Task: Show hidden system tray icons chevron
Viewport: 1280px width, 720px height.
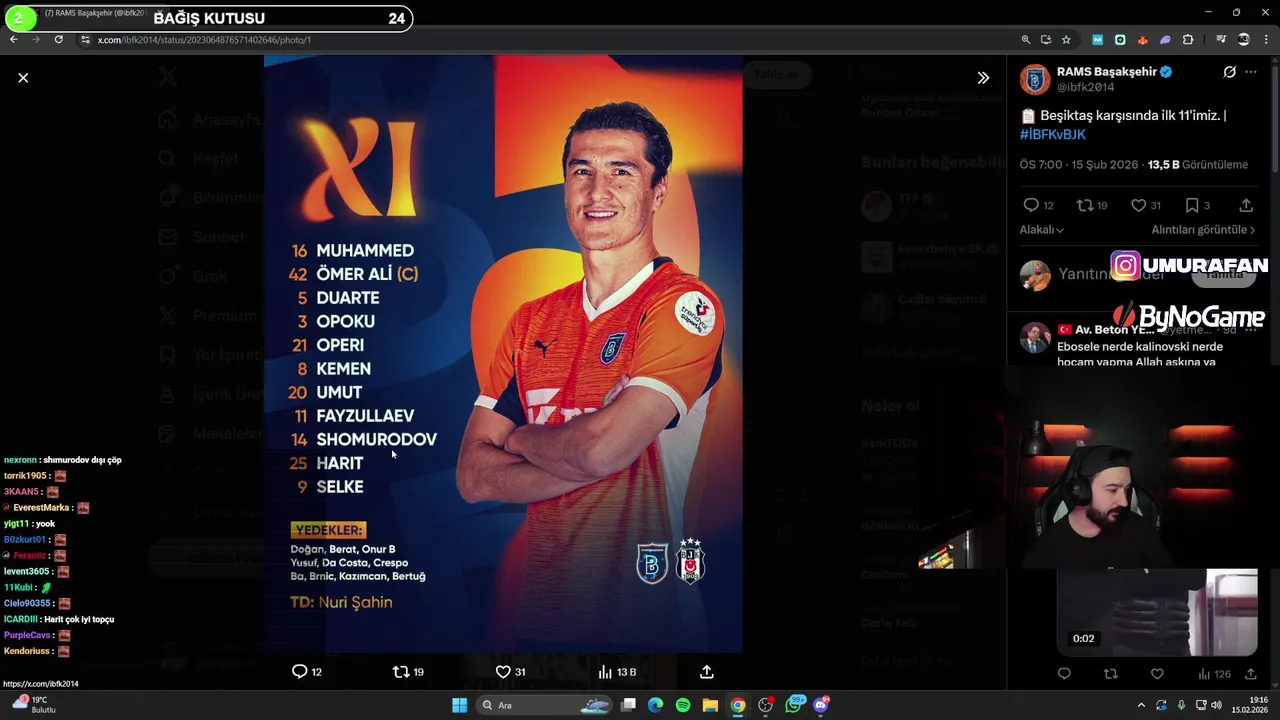Action: 1141,705
